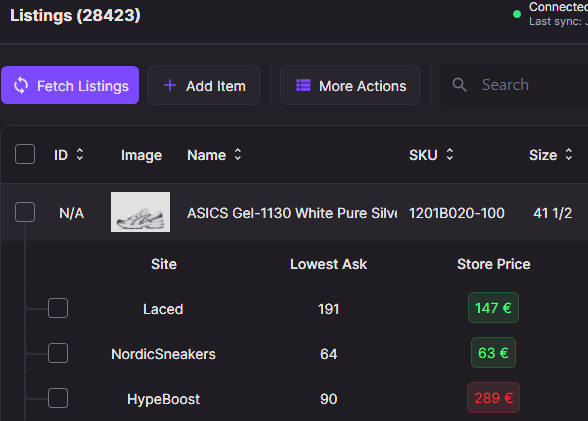Click the plus icon beside Add Item
This screenshot has width=588, height=421.
170,85
